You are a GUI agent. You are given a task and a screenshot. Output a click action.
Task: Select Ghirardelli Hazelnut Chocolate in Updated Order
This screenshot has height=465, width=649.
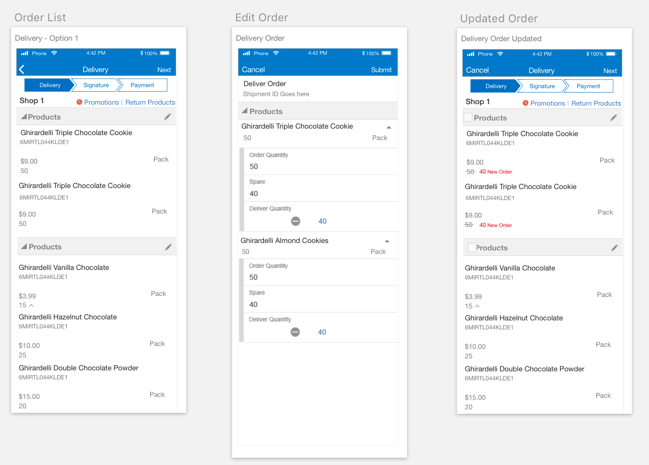[x=514, y=318]
